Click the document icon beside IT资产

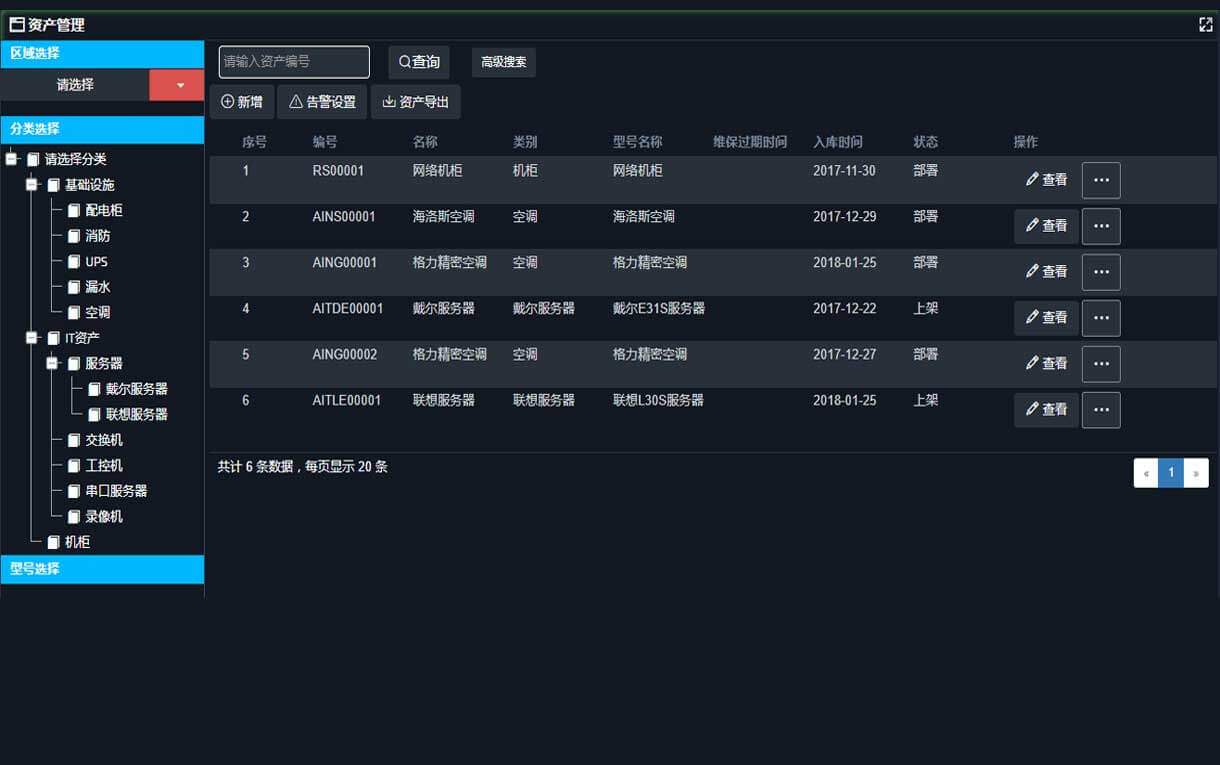54,338
